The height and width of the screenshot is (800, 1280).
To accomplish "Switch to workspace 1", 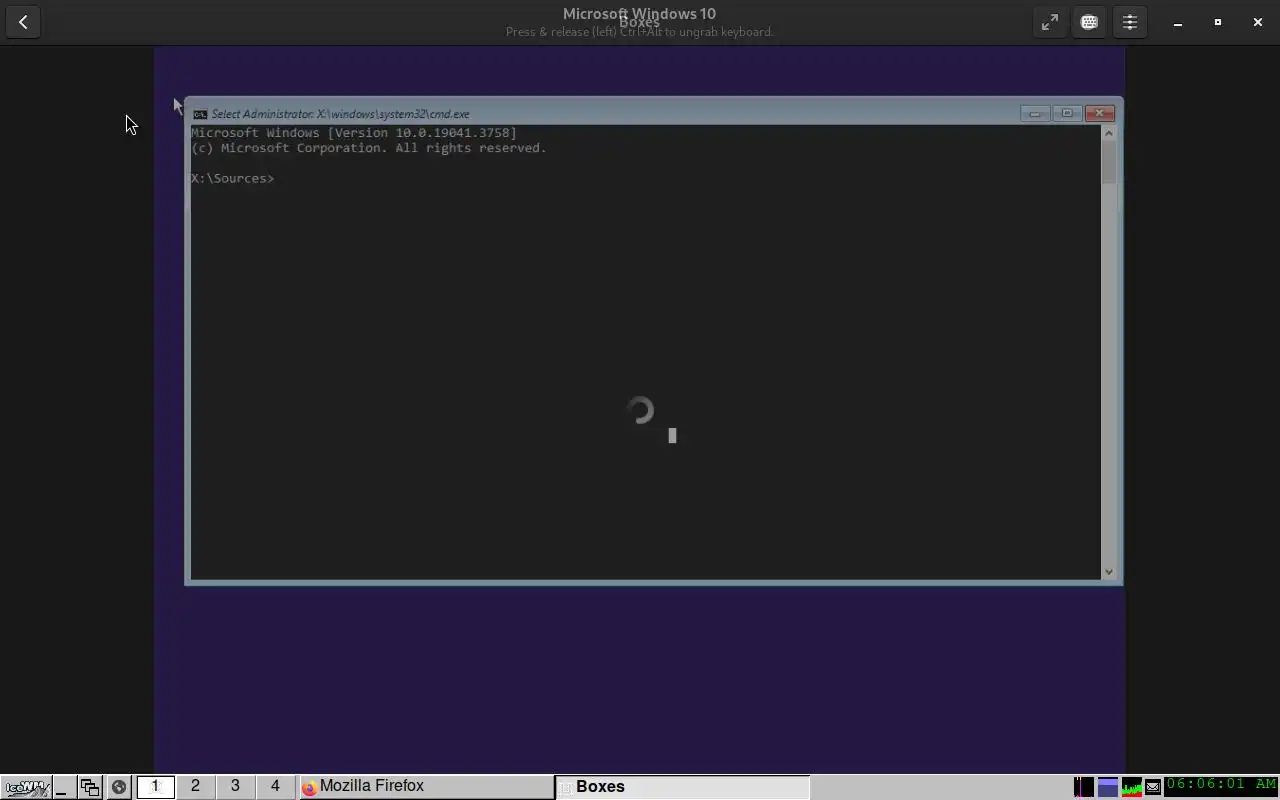I will point(155,787).
